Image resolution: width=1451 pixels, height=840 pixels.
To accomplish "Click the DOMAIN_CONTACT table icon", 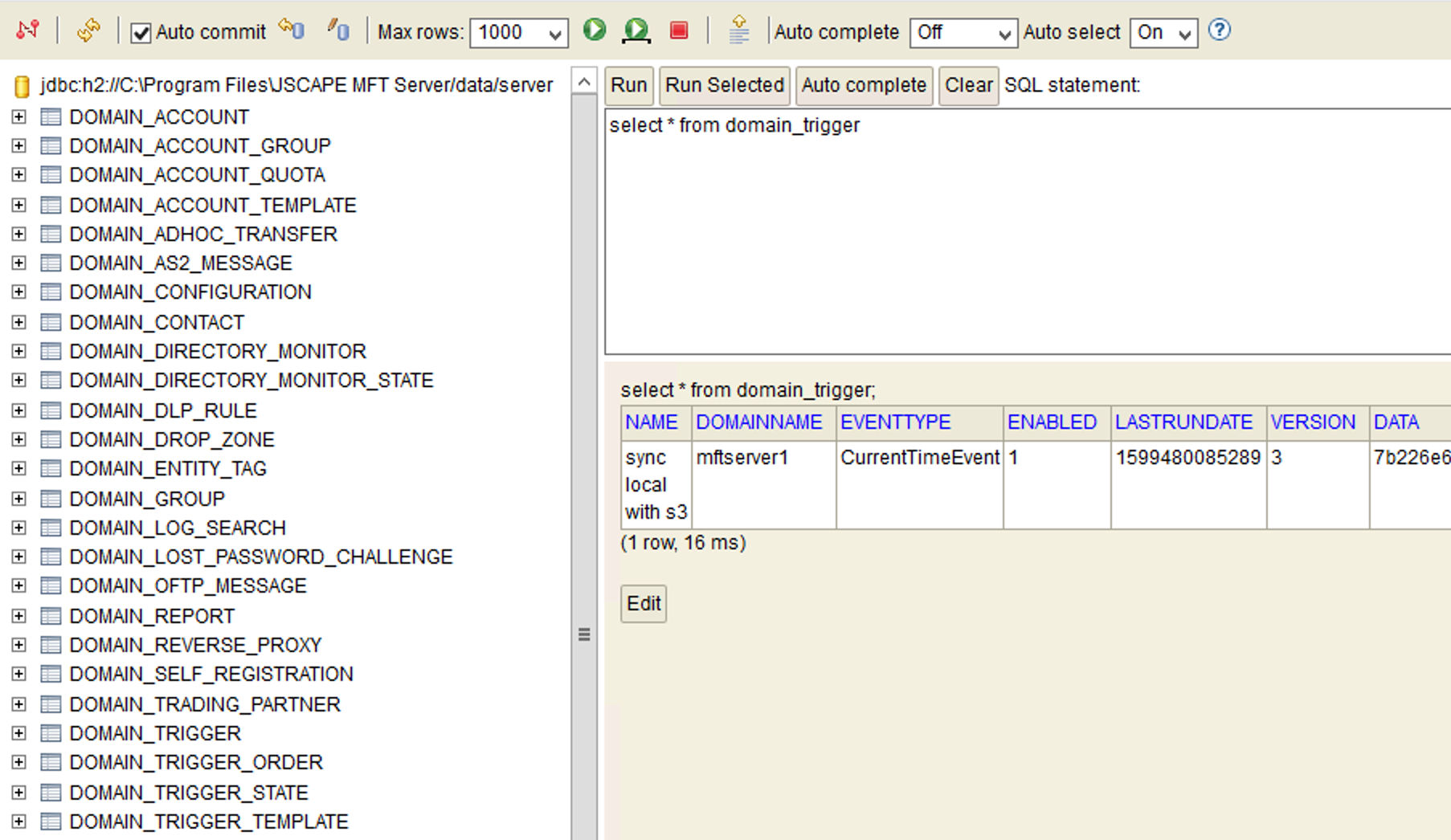I will [51, 323].
